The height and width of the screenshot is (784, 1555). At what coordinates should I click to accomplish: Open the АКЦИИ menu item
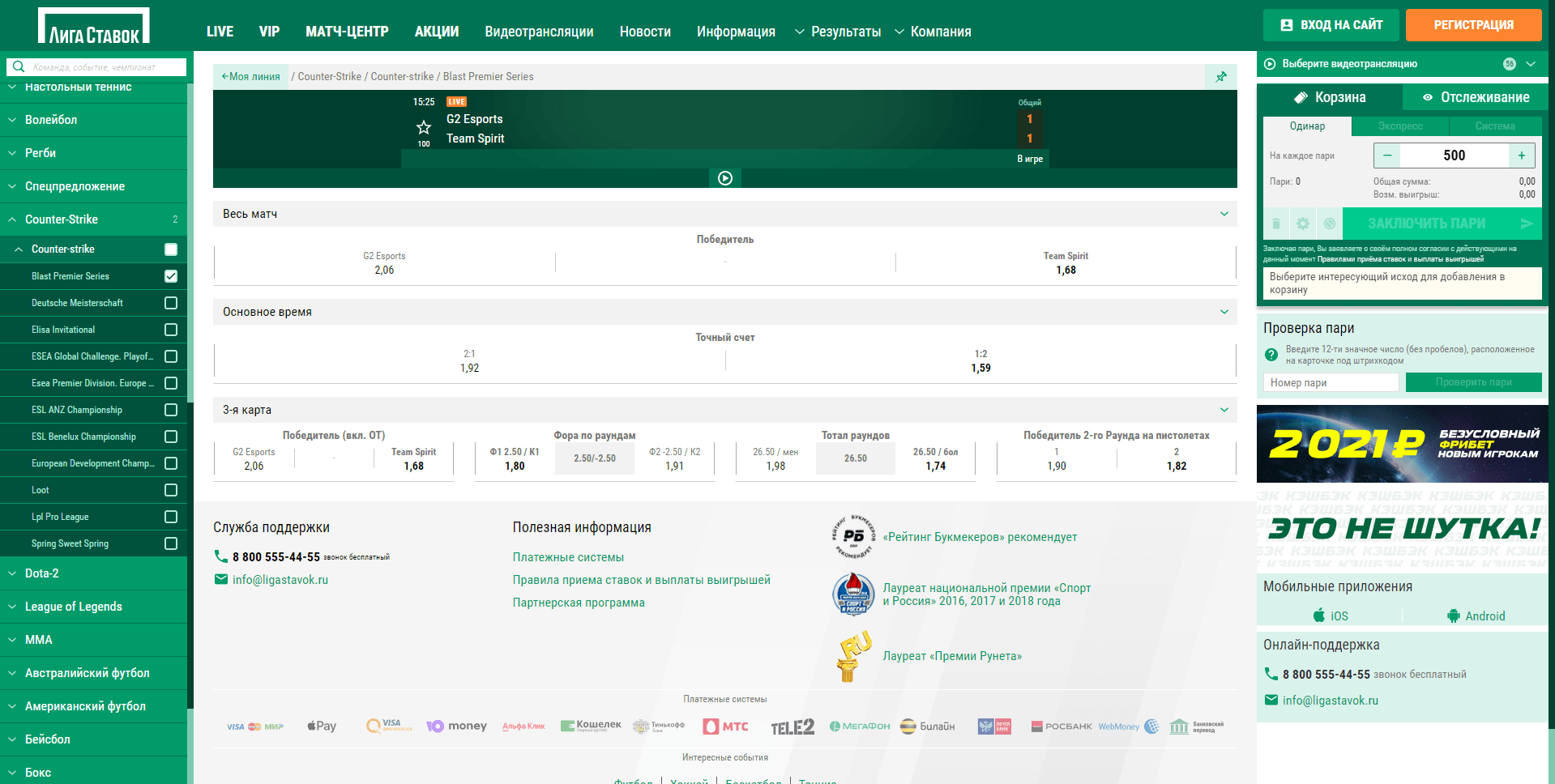437,32
